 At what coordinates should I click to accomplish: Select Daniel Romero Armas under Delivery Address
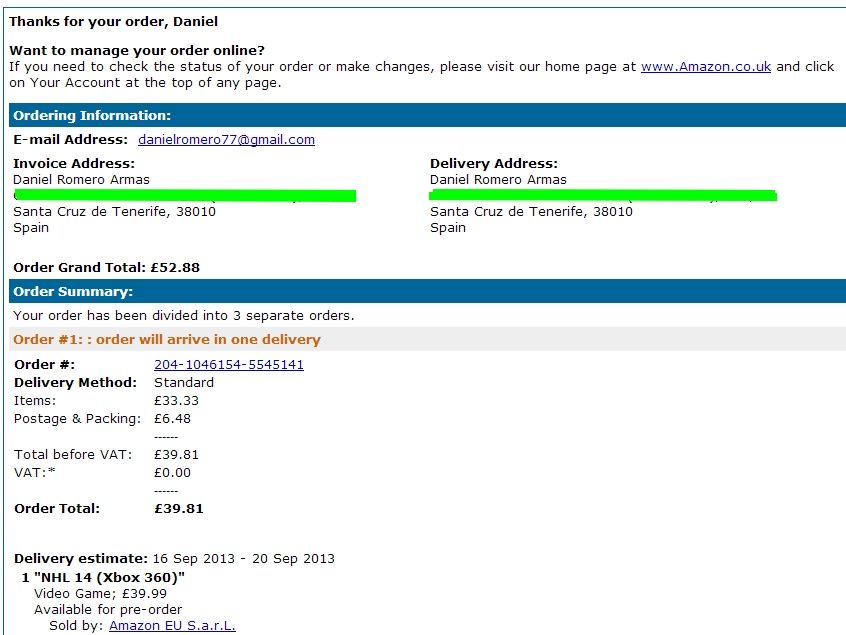tap(498, 180)
